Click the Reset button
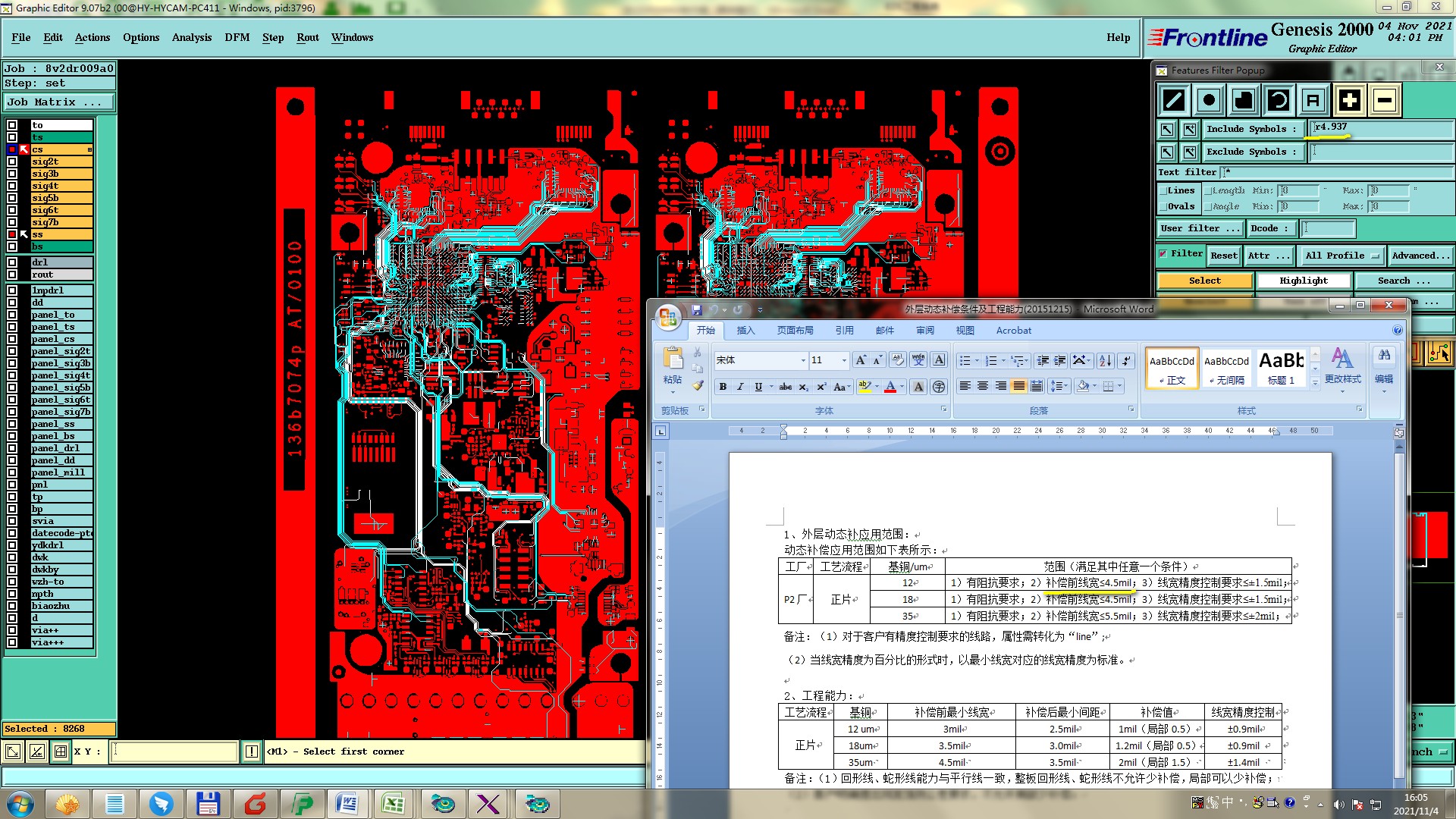The width and height of the screenshot is (1456, 819). coord(1223,256)
